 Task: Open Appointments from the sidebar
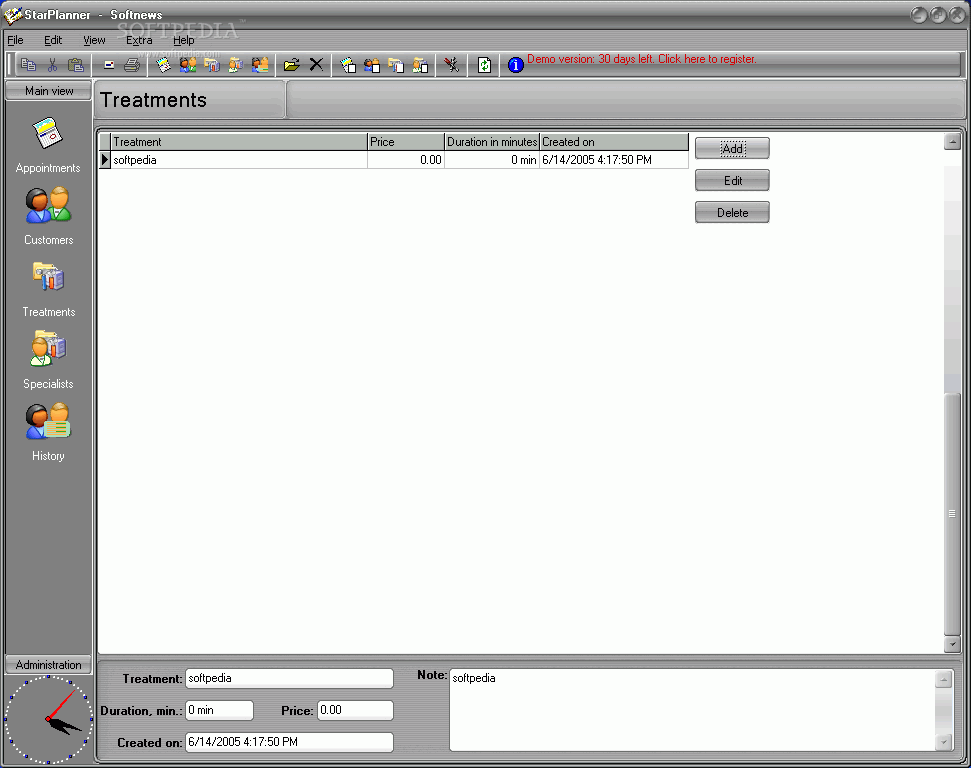pyautogui.click(x=48, y=146)
